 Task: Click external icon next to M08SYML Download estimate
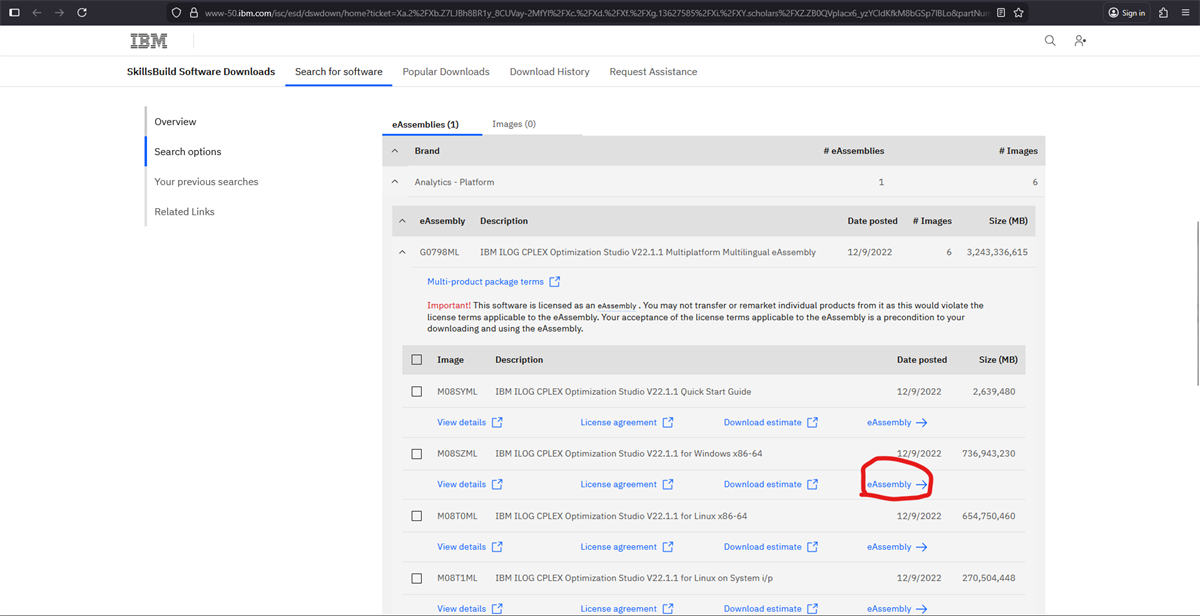pyautogui.click(x=812, y=422)
